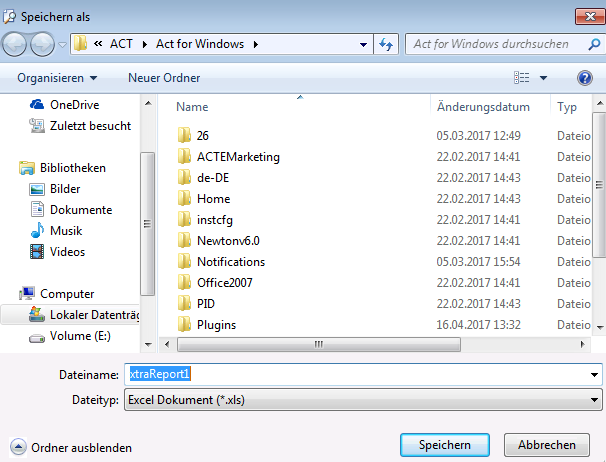Viewport: 606px width, 462px height.
Task: Select the folder icon of 26
Action: [x=184, y=135]
